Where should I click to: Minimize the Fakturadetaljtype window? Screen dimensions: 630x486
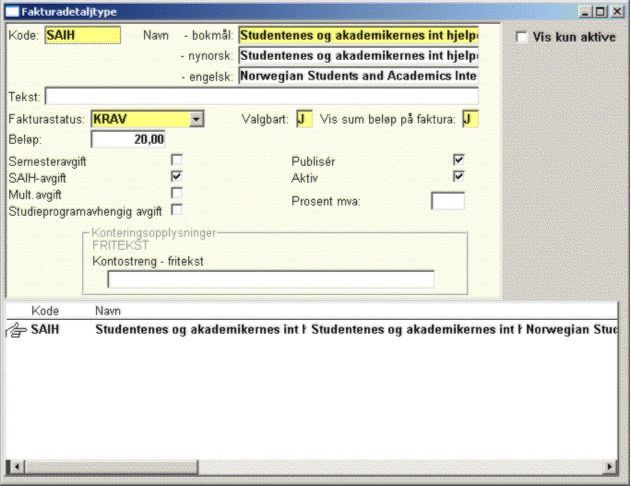585,12
